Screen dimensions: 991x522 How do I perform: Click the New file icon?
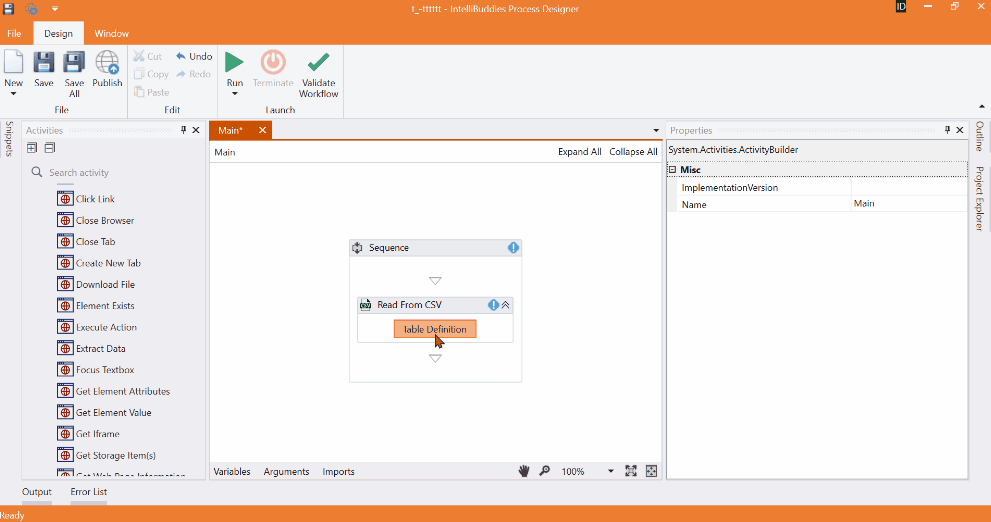click(13, 63)
